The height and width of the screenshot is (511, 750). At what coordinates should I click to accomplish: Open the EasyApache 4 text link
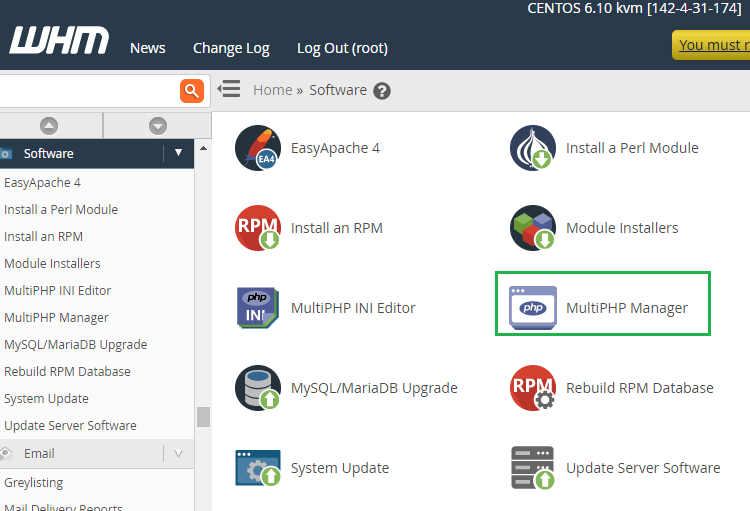[335, 148]
